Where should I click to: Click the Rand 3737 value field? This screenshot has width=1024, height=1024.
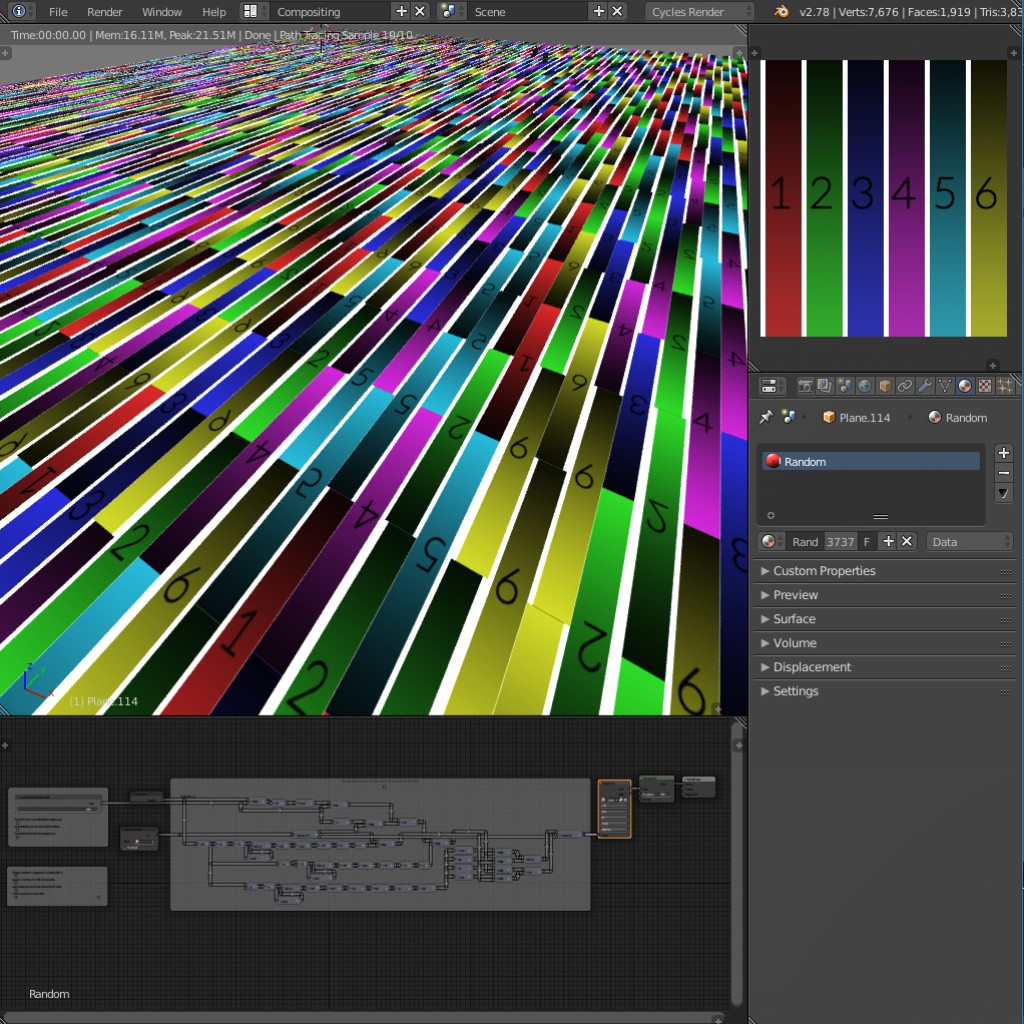click(841, 541)
